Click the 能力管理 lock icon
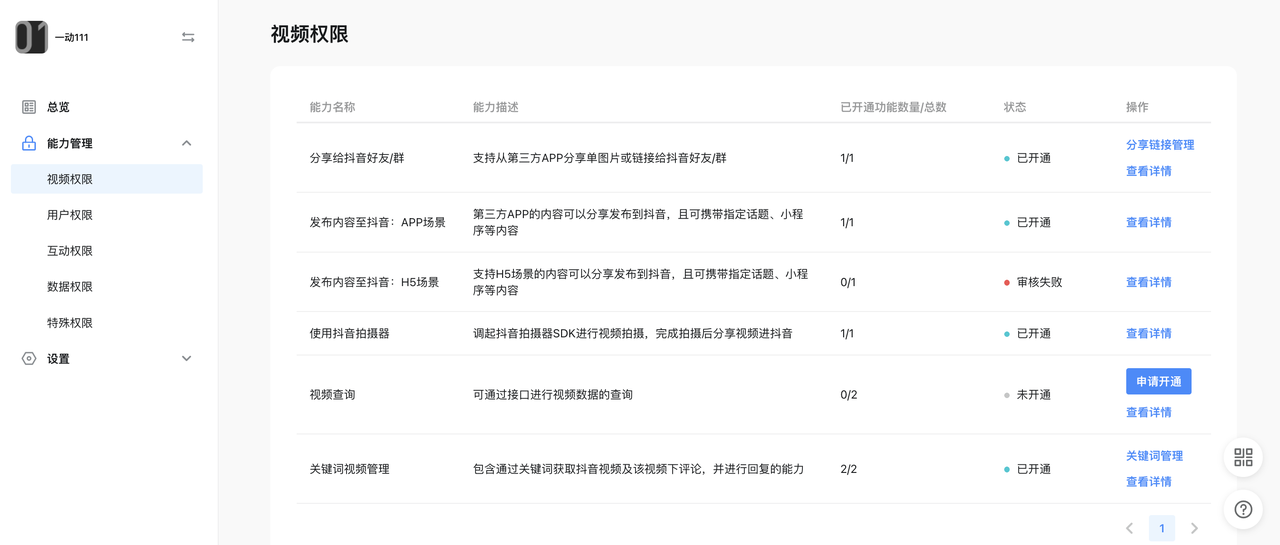Image resolution: width=1280 pixels, height=545 pixels. [29, 143]
